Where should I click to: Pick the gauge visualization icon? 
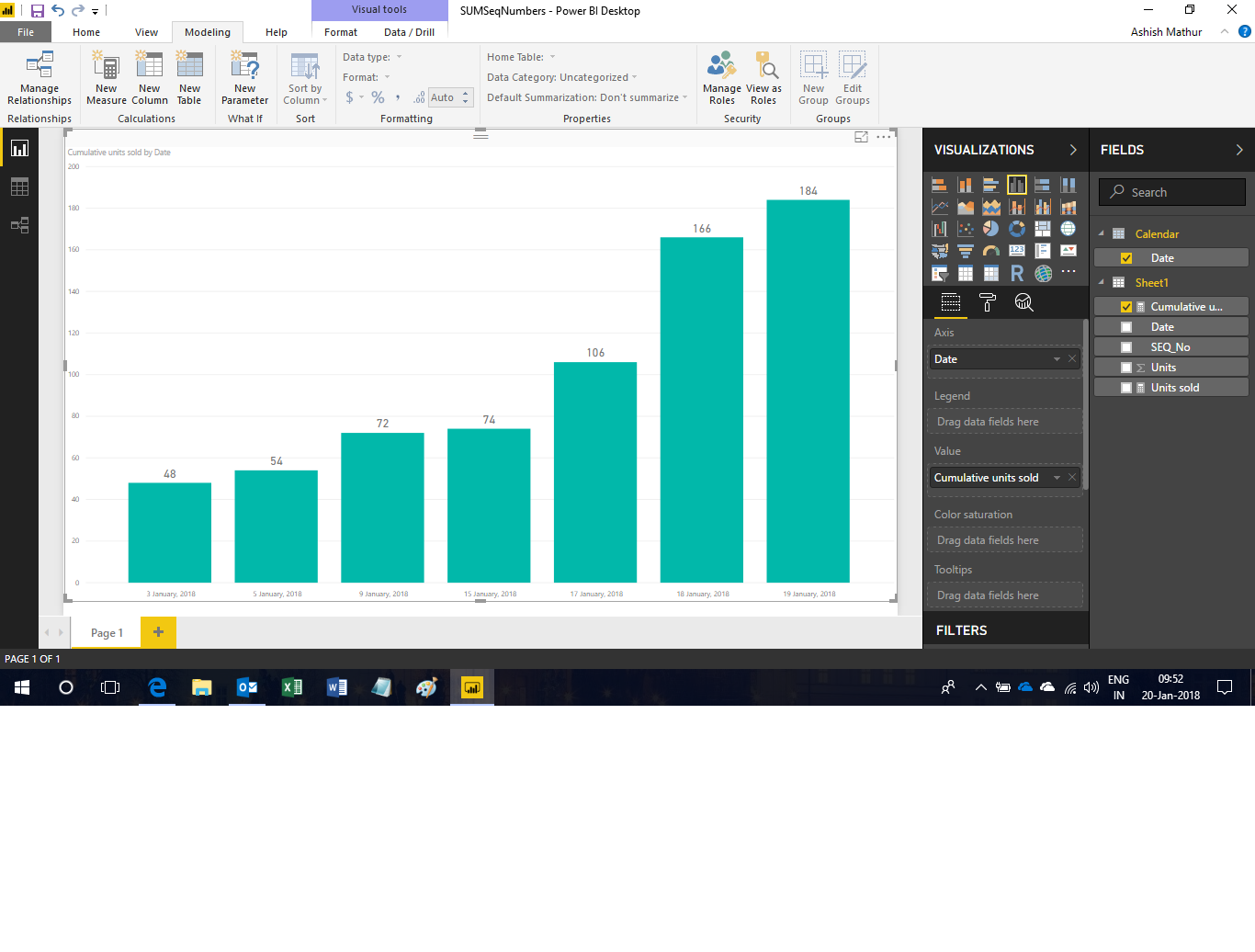(991, 251)
